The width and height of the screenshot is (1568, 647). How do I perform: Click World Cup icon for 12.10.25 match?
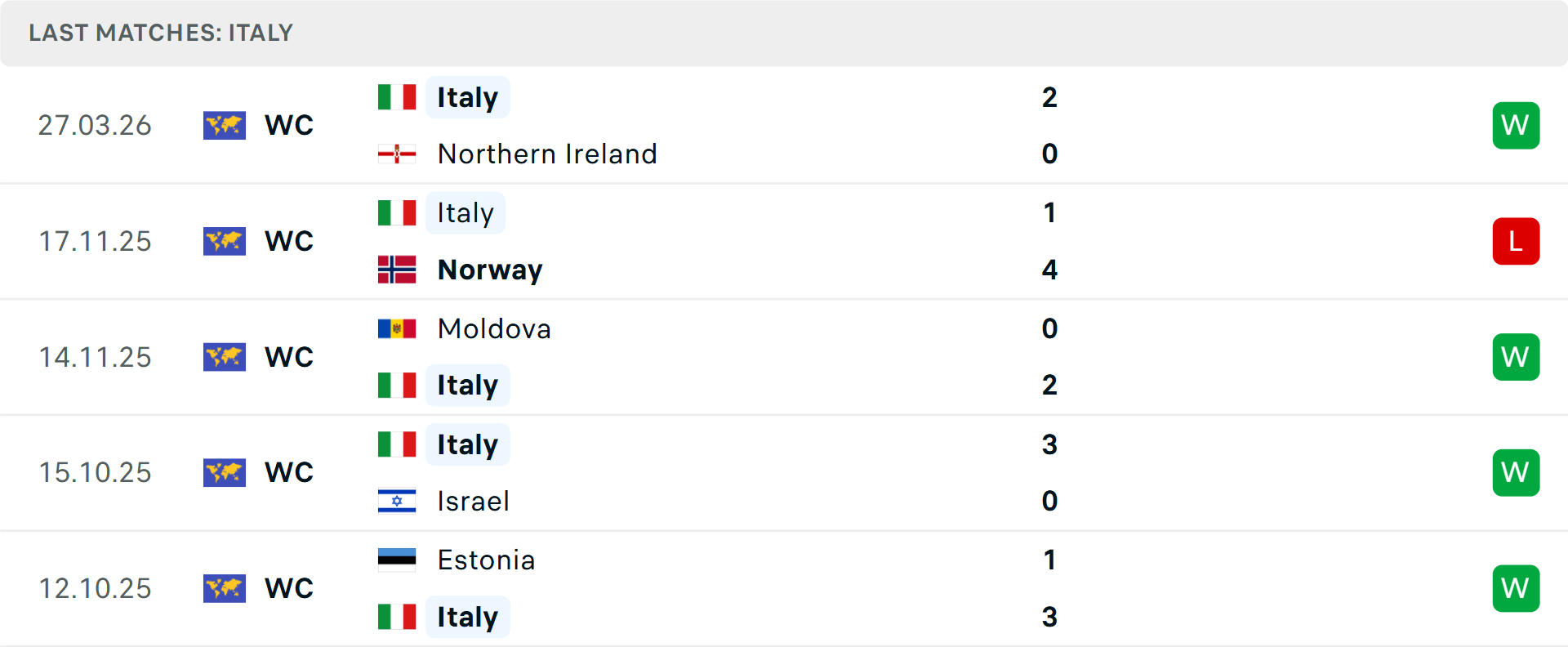225,588
